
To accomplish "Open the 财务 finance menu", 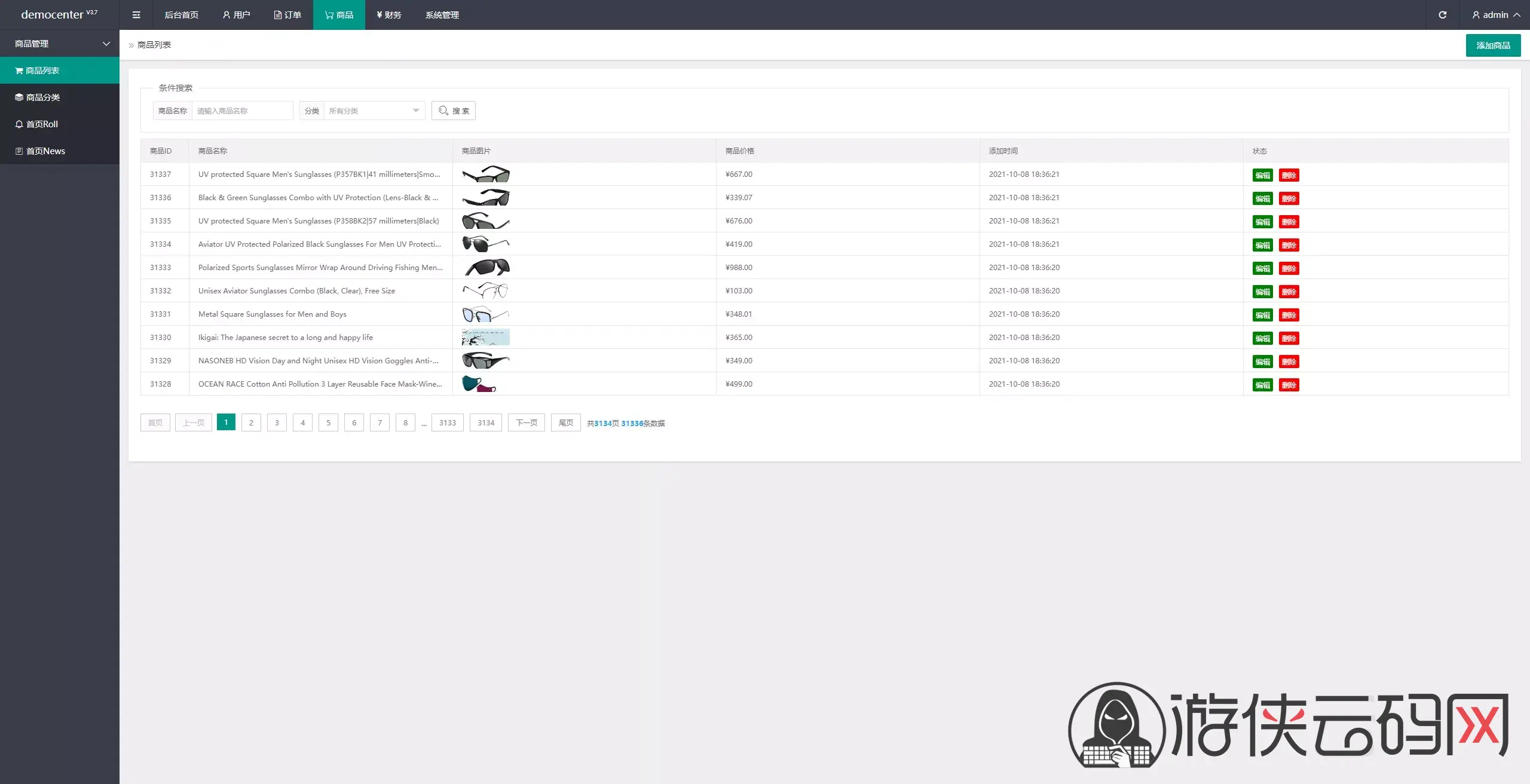I will 388,15.
